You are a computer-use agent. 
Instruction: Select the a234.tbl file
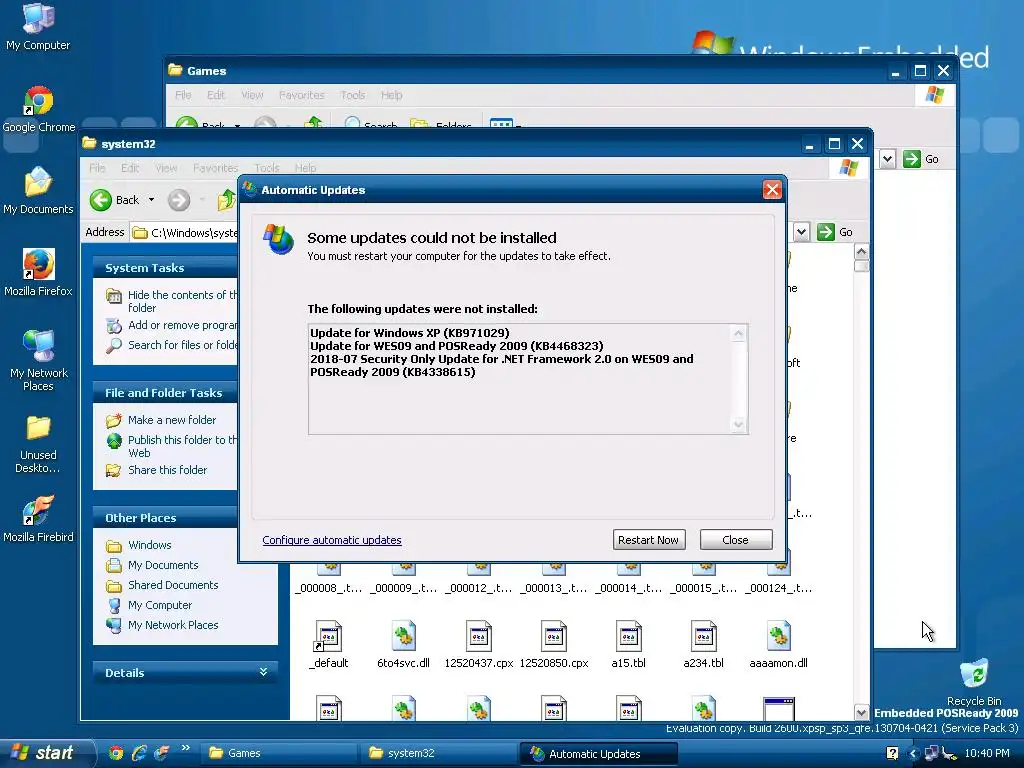coord(703,644)
